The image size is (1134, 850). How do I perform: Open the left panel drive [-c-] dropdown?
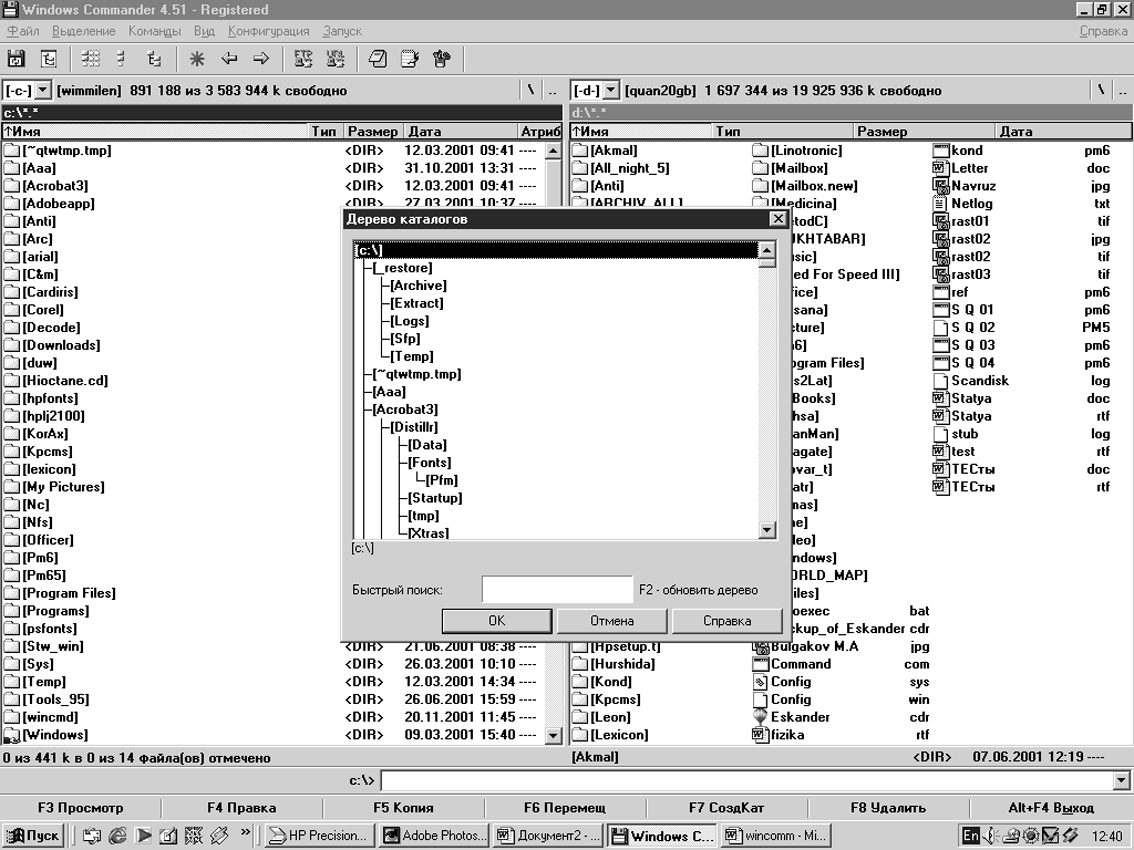(43, 90)
